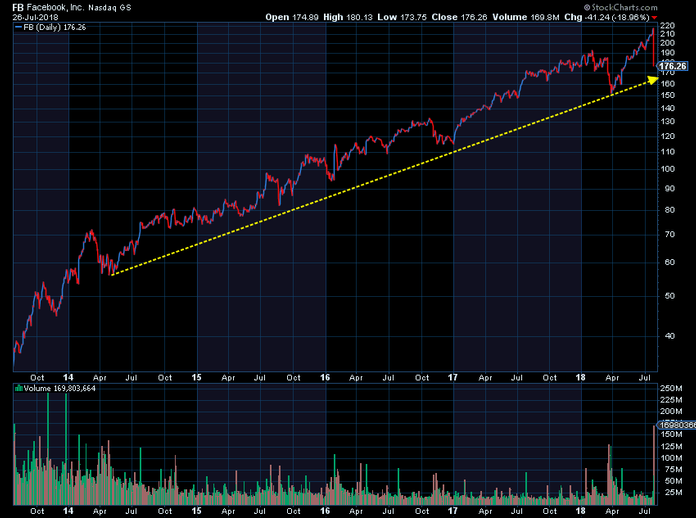Click the Close 176.26 header value
The width and height of the screenshot is (696, 518).
459,17
